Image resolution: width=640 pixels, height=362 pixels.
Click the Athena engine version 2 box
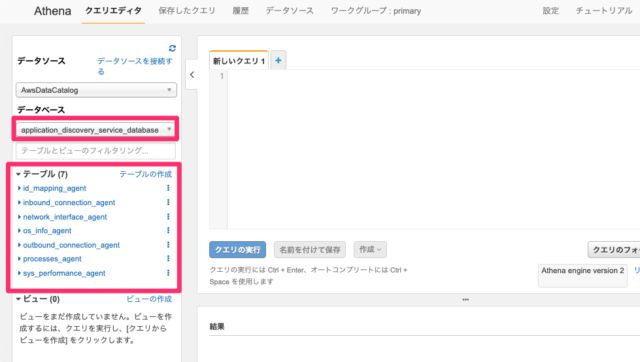(582, 275)
